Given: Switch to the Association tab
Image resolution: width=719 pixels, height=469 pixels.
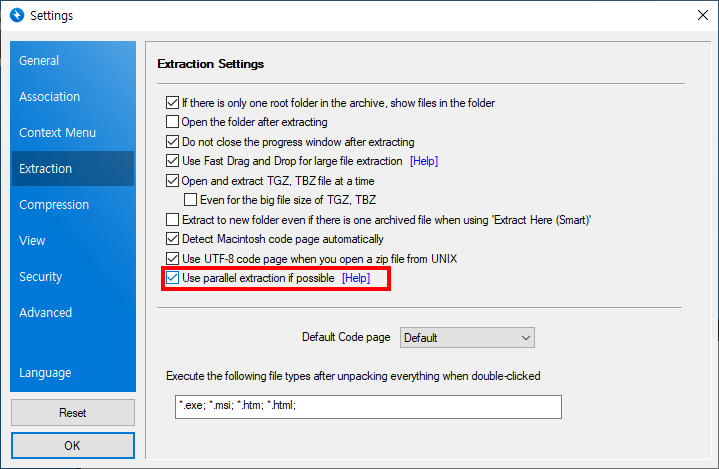Looking at the screenshot, I should [x=50, y=97].
